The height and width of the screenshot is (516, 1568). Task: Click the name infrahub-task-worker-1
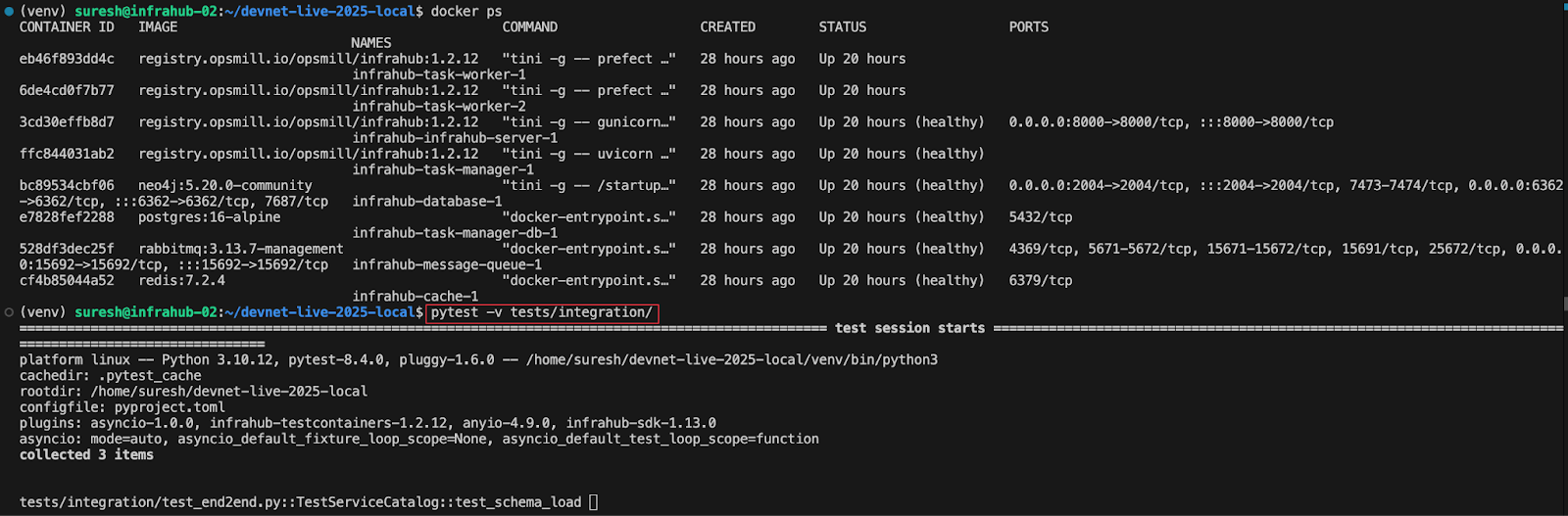439,74
